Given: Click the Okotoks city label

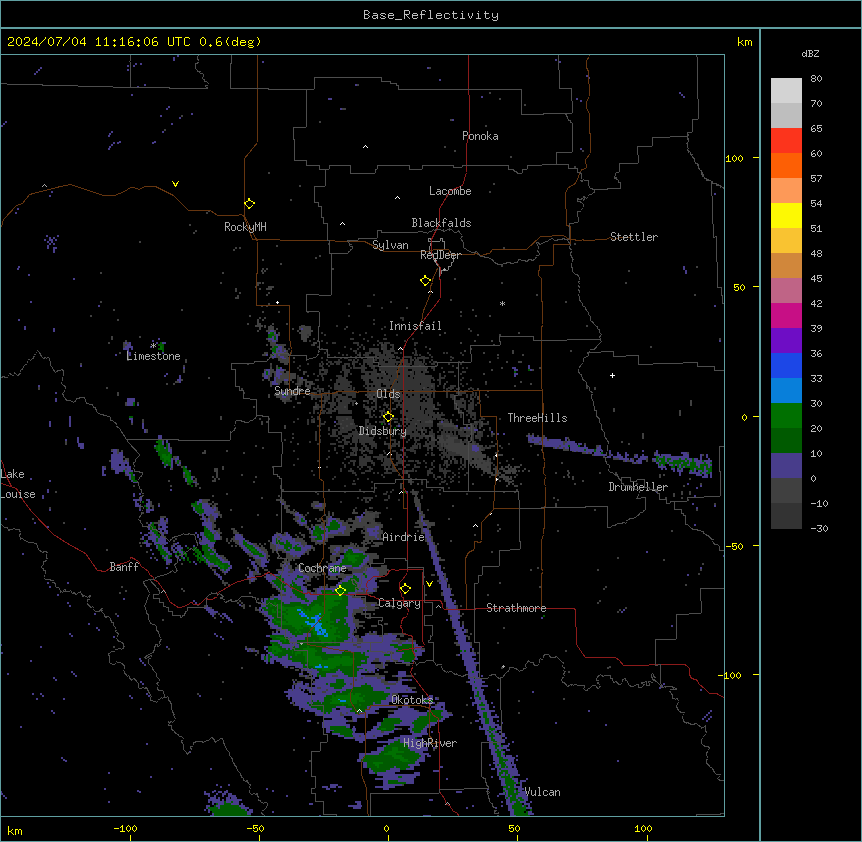Looking at the screenshot, I should point(412,700).
